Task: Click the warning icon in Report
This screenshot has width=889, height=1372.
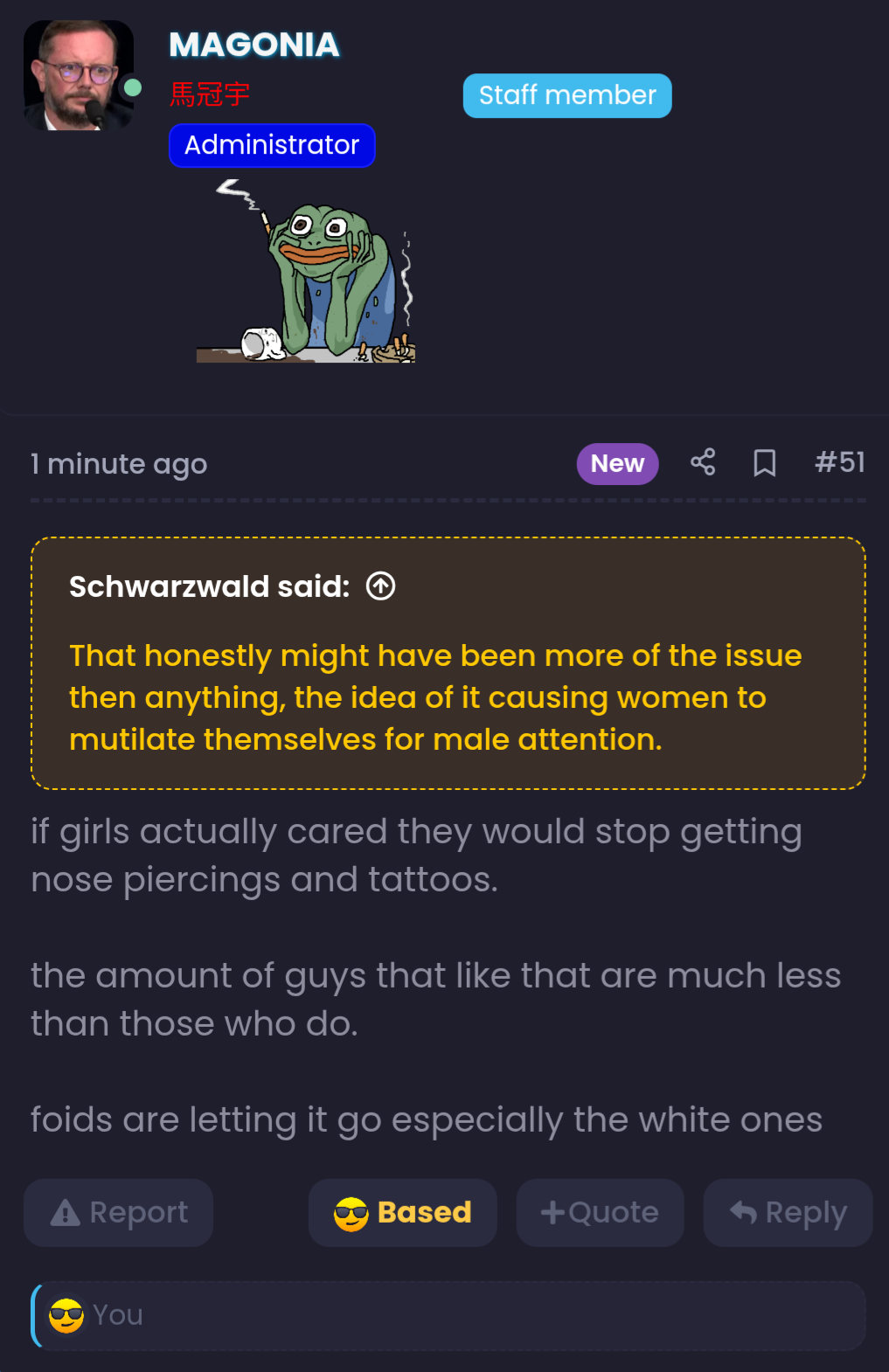Action: [66, 1213]
